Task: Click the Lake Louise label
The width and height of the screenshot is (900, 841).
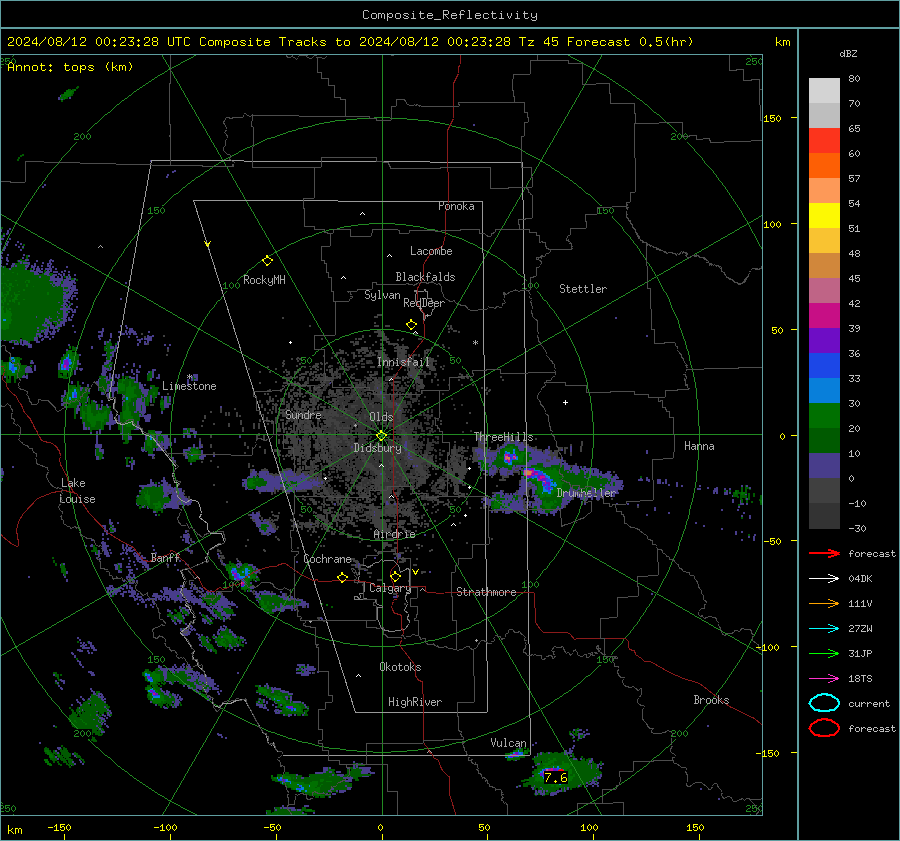Action: (x=78, y=491)
